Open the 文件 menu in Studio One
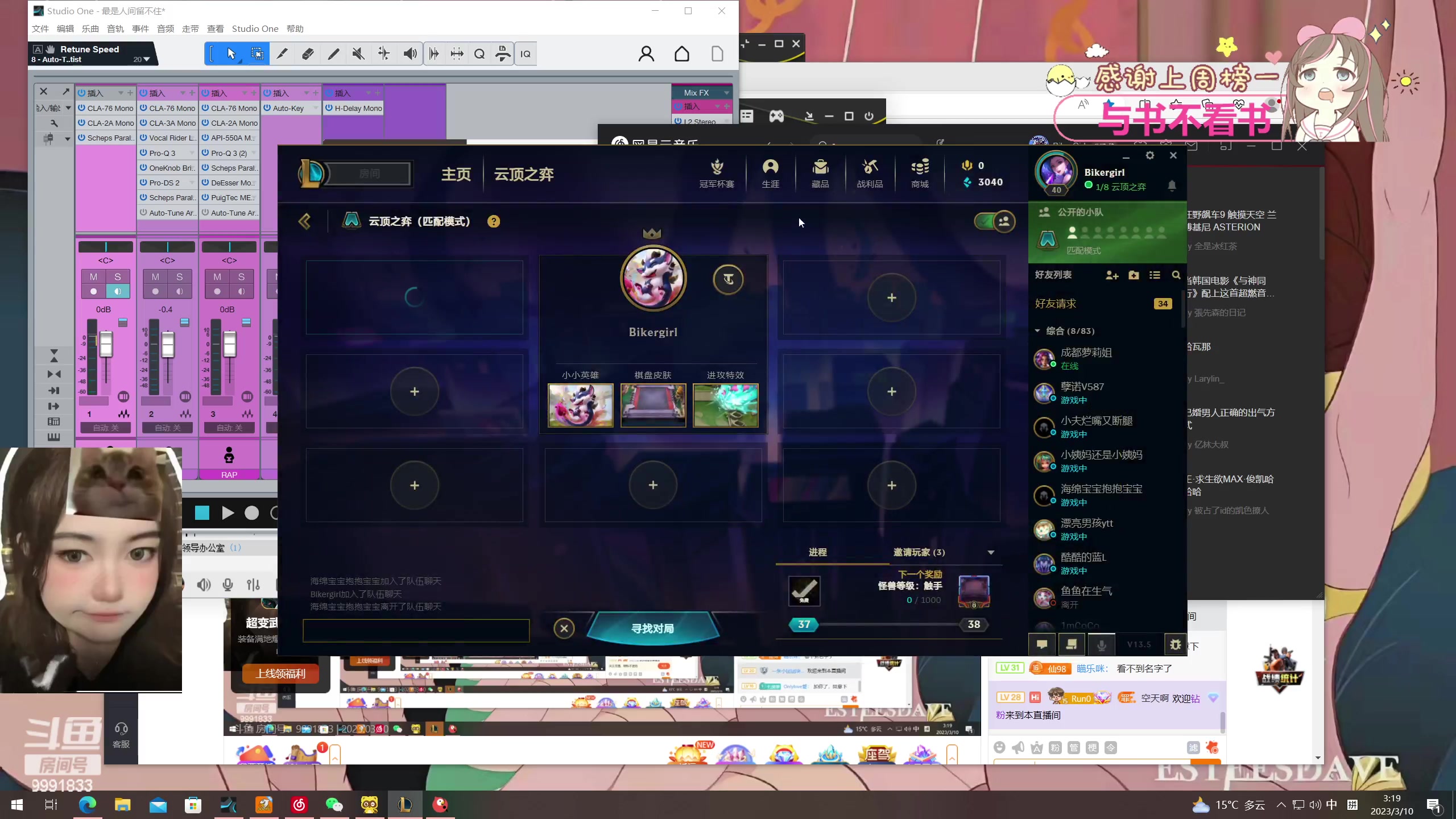Viewport: 1456px width, 819px height. (x=40, y=28)
